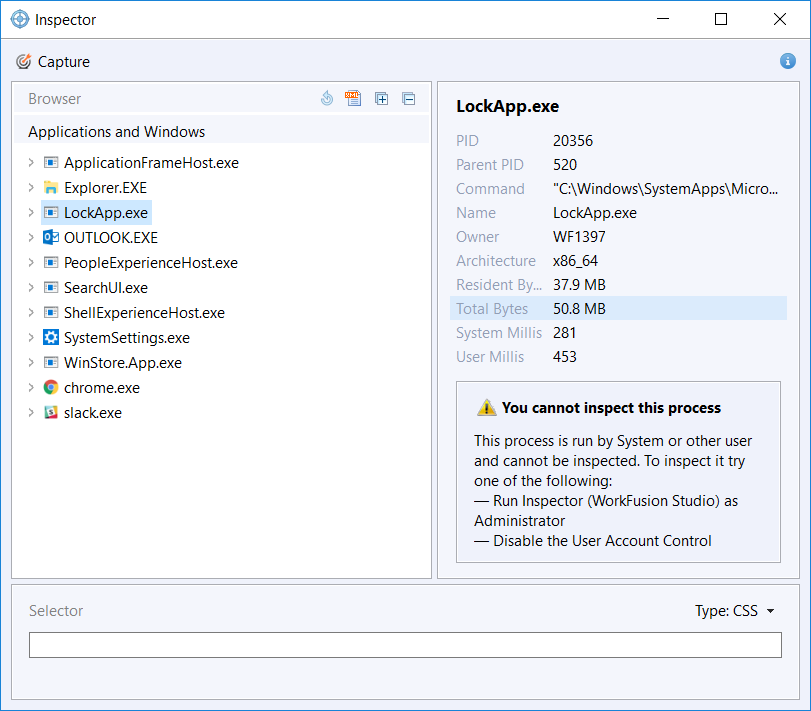Select the Total Bytes row 50.8 MB
Image resolution: width=811 pixels, height=711 pixels.
618,309
